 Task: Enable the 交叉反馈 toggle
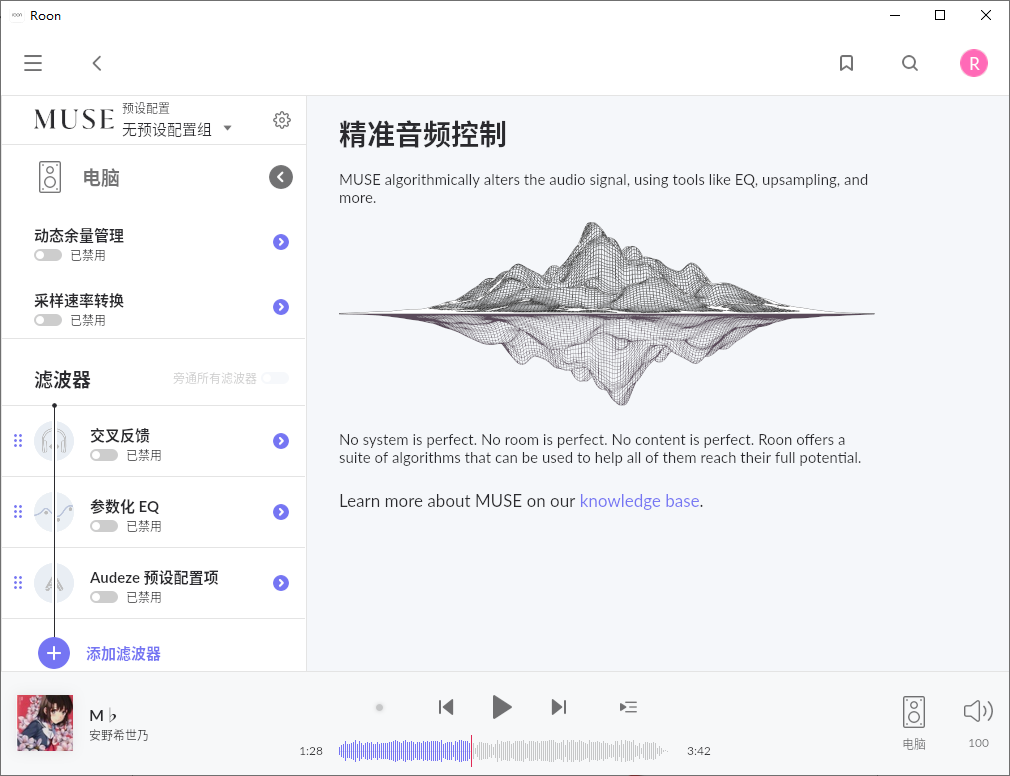104,455
